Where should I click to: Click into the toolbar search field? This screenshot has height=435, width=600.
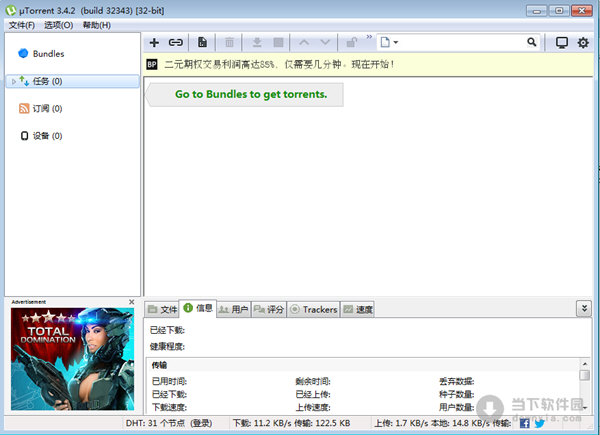click(461, 42)
